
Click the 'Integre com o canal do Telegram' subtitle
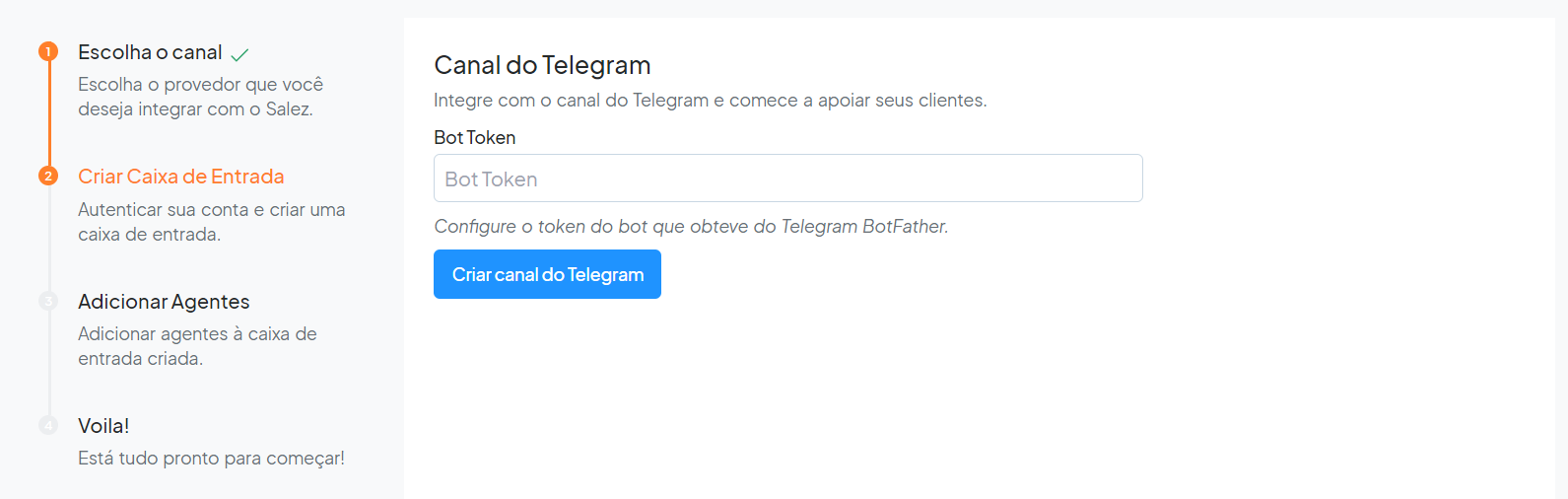(711, 101)
